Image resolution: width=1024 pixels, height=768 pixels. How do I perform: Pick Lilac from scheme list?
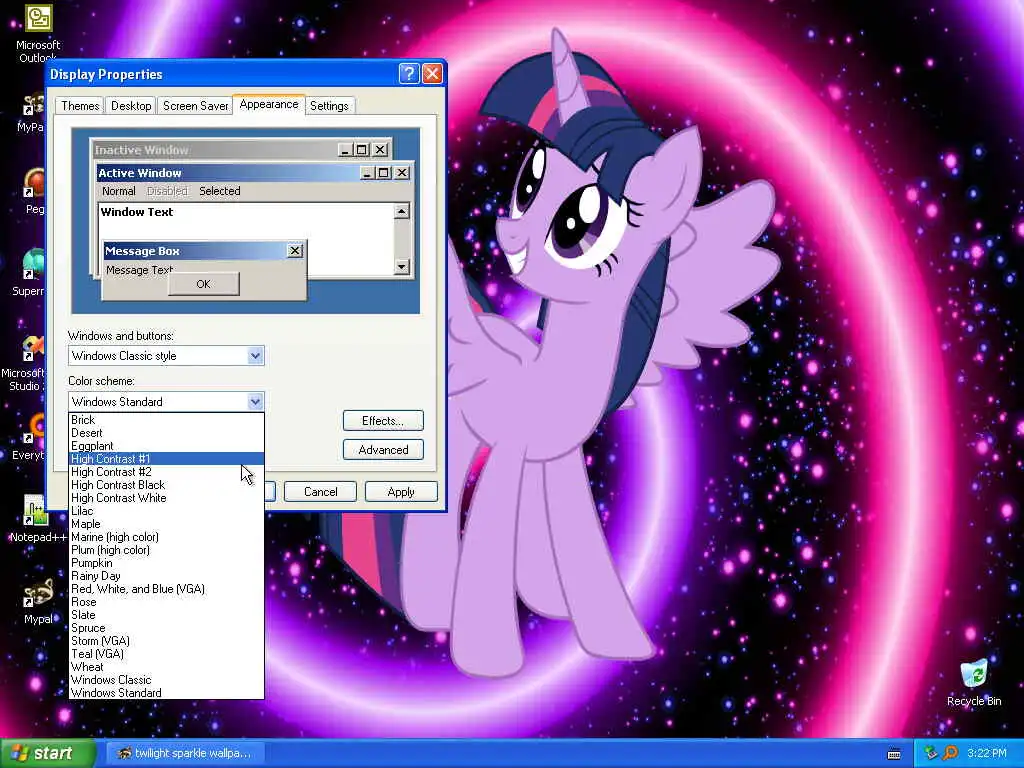167,511
